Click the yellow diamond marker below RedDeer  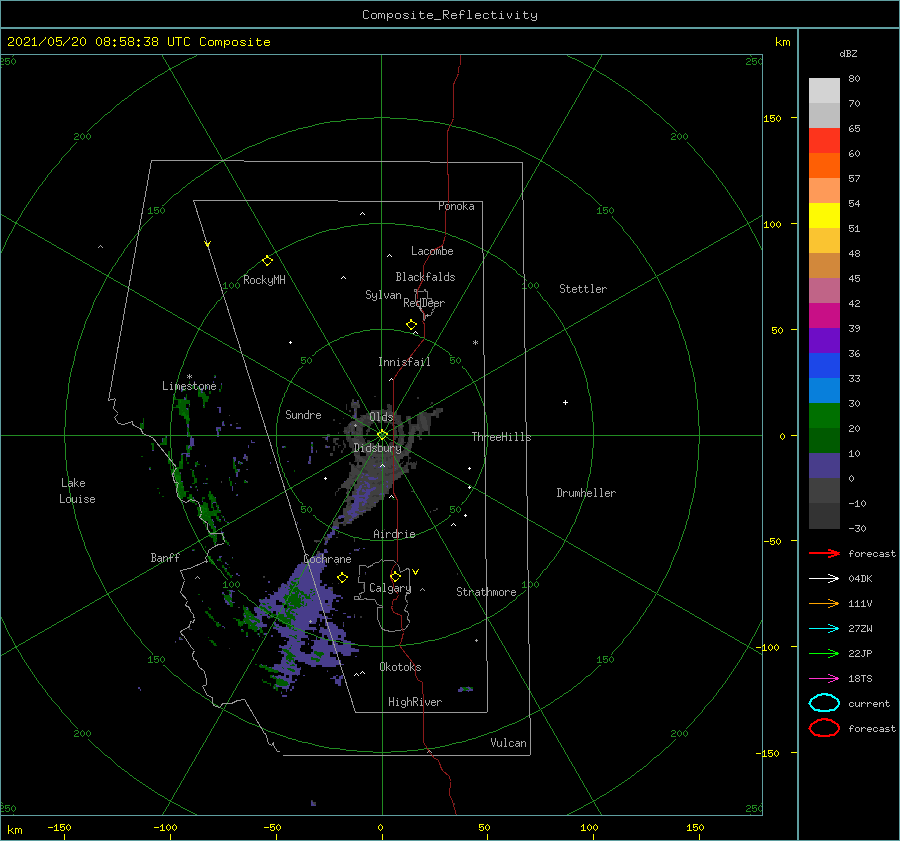(411, 325)
